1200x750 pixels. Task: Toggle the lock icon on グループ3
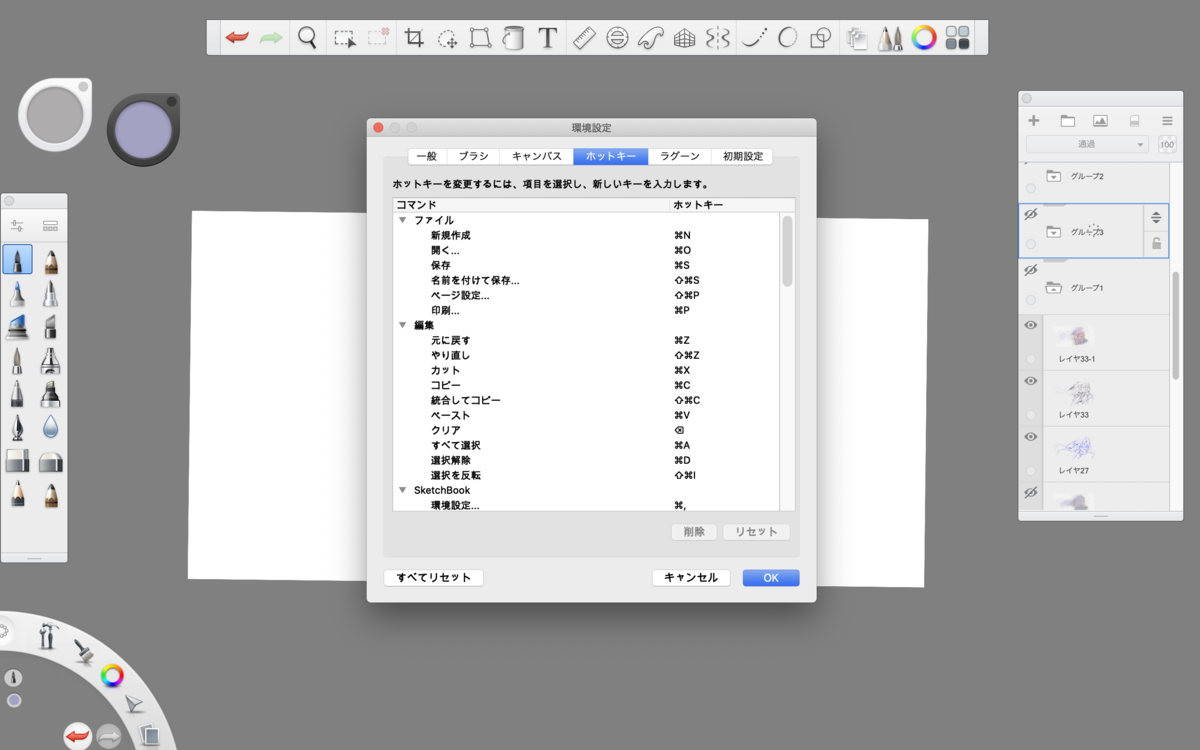pos(1156,243)
